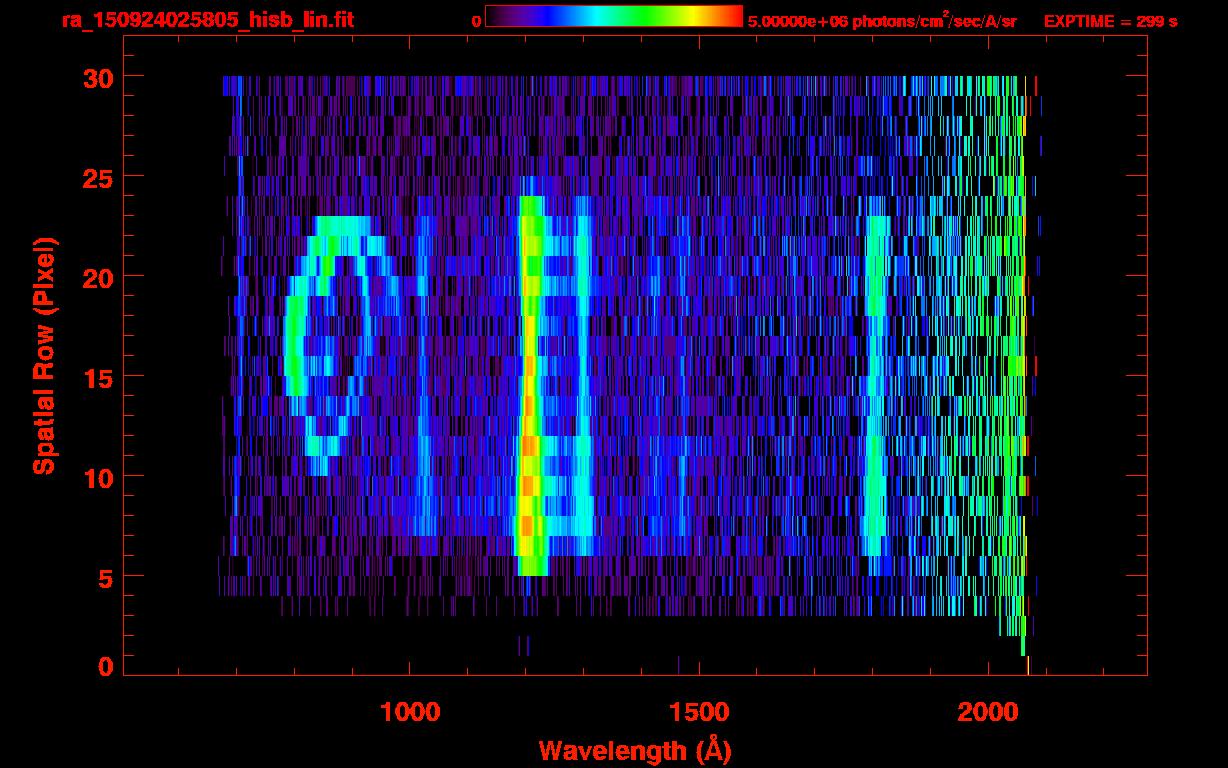The height and width of the screenshot is (768, 1228).
Task: Click the ring-shaped feature in the spectrum
Action: coord(340,345)
